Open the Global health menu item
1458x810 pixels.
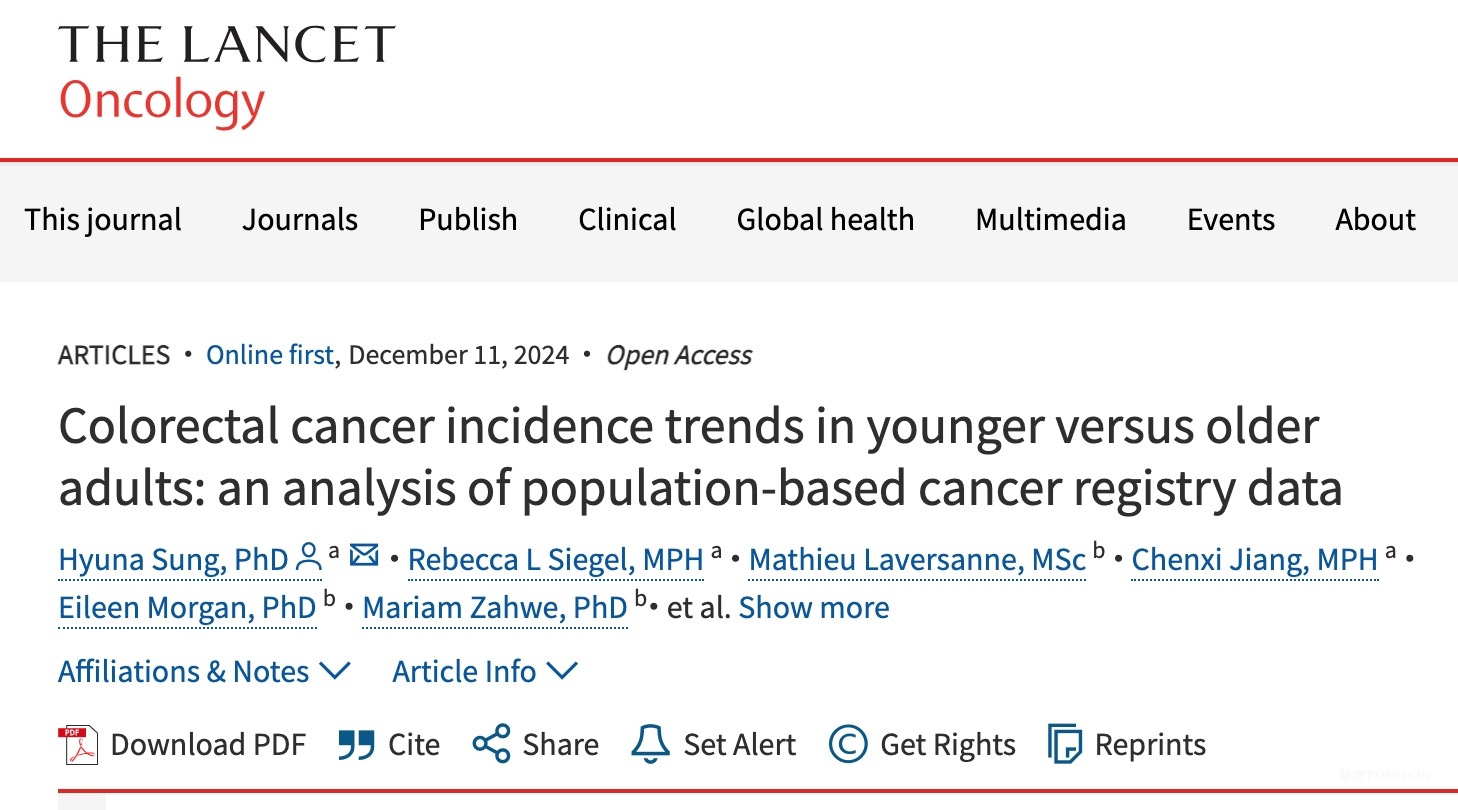825,220
